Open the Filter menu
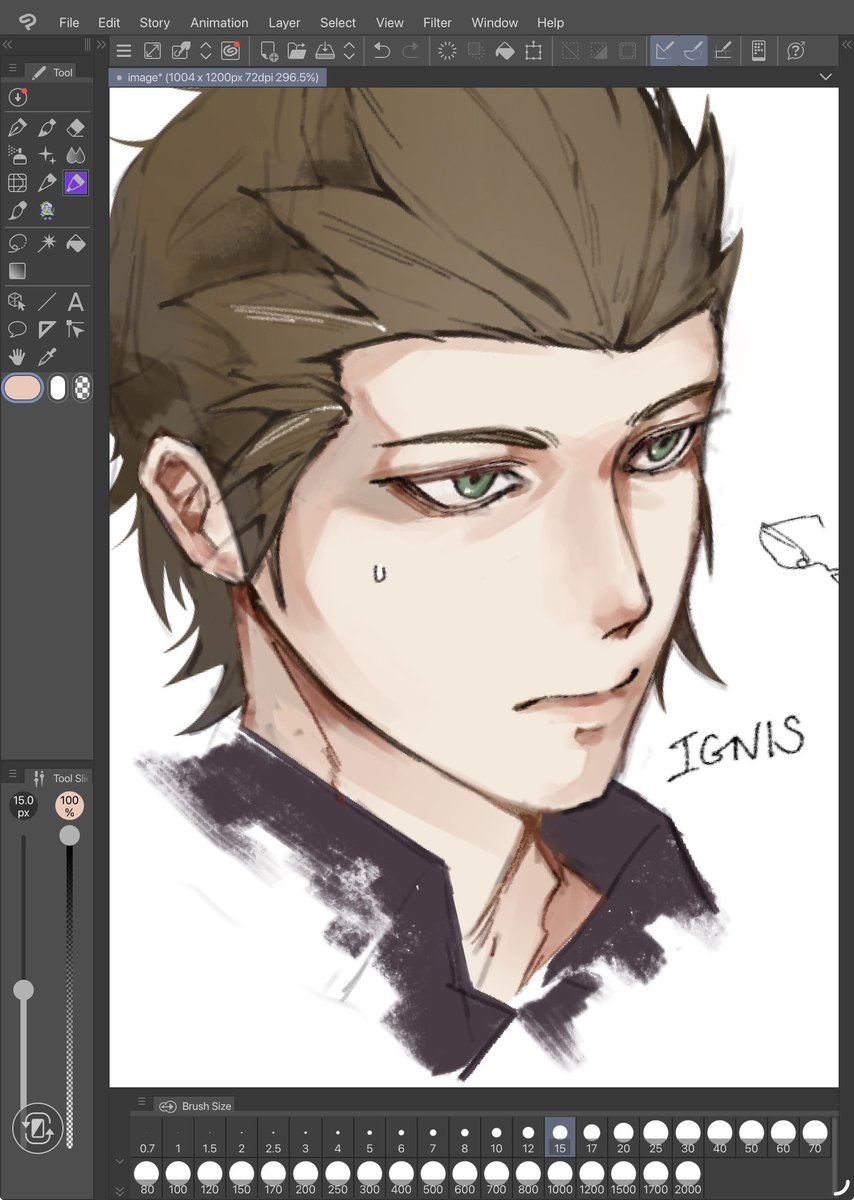854x1200 pixels. (x=437, y=22)
